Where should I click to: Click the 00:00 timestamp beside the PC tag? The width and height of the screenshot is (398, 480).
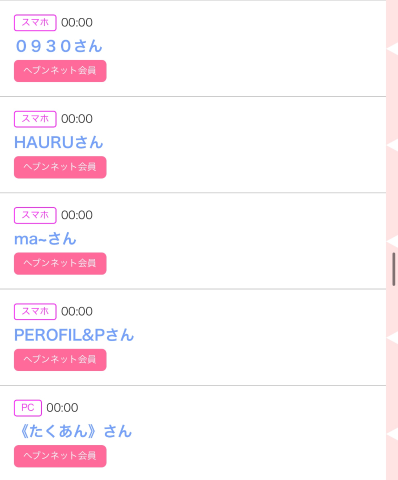click(62, 408)
